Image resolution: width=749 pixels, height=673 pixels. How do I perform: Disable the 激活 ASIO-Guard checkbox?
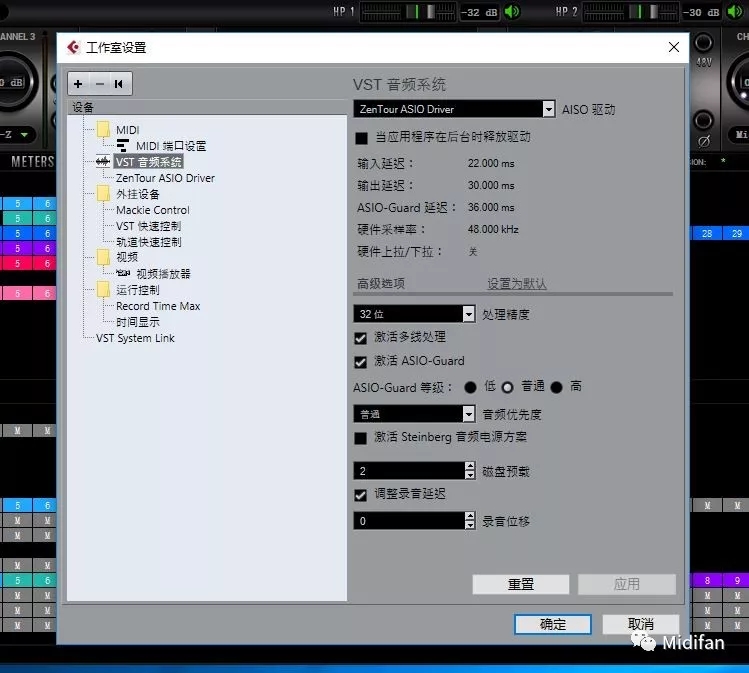(362, 361)
